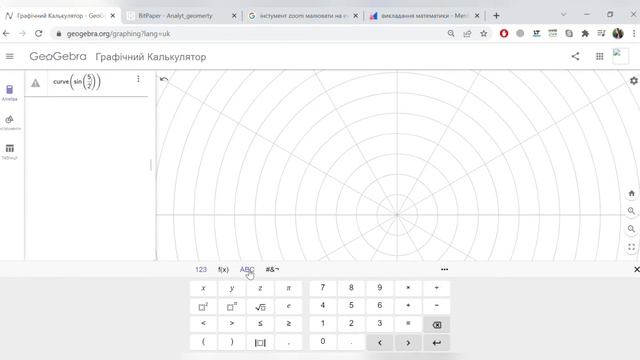The width and height of the screenshot is (640, 360).
Task: Switch keyboard to ABC tab
Action: [x=247, y=269]
